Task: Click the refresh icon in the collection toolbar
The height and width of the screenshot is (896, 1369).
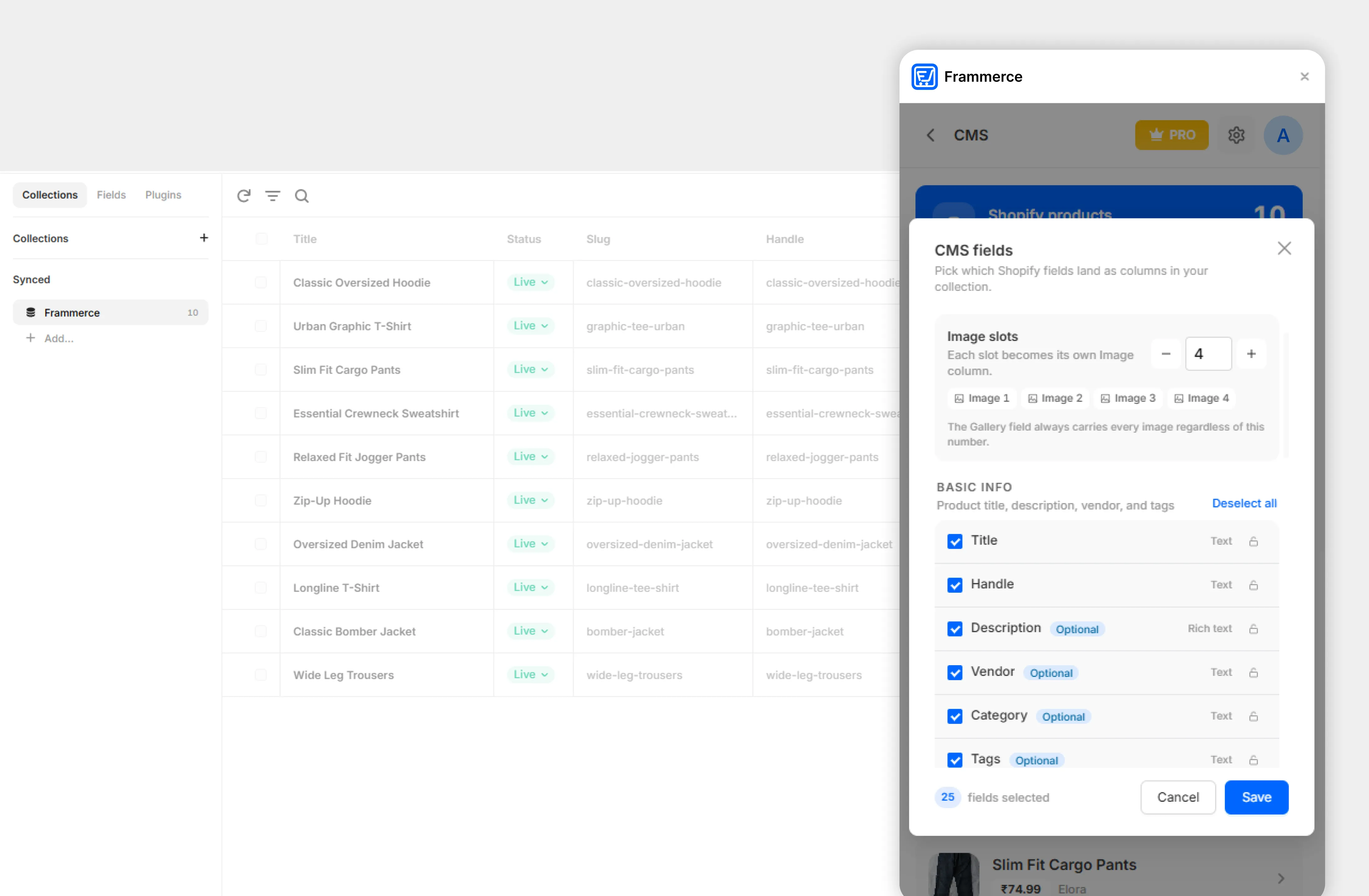Action: pos(244,195)
